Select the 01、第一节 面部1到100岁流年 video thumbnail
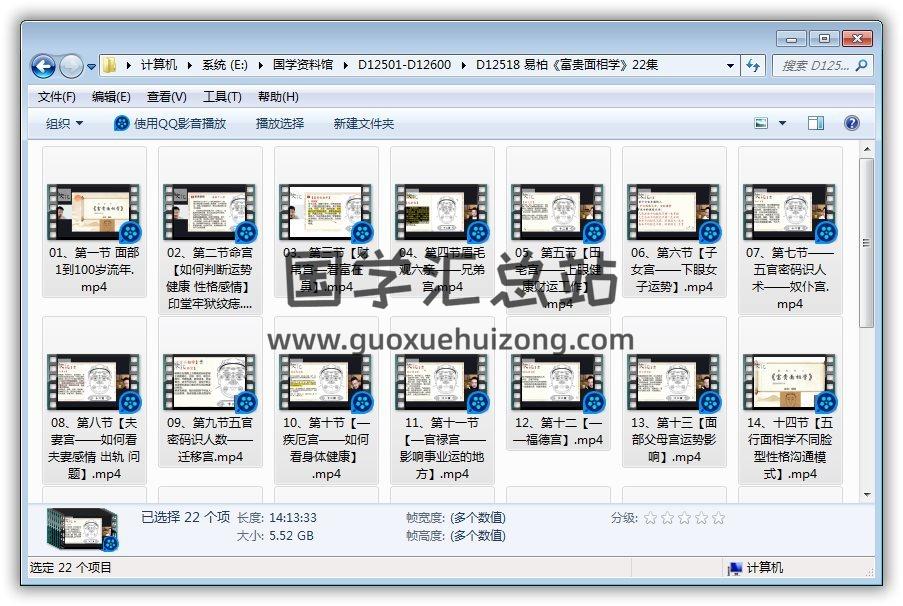Viewport: 903px width, 606px height. pyautogui.click(x=94, y=212)
